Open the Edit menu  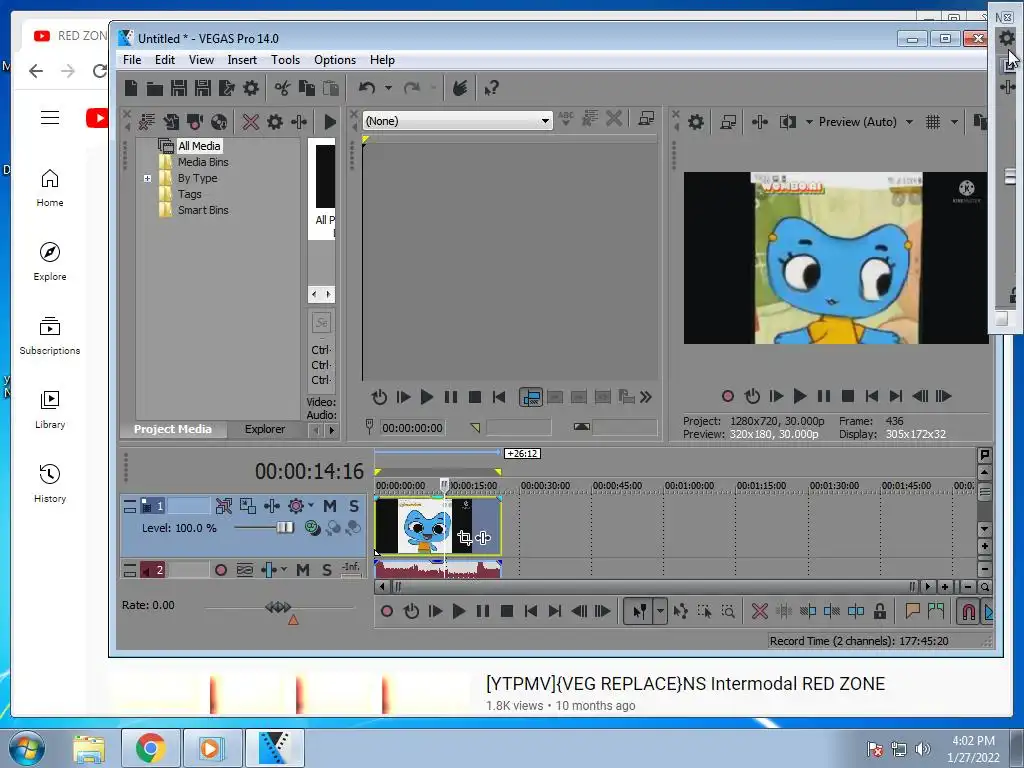(x=165, y=59)
